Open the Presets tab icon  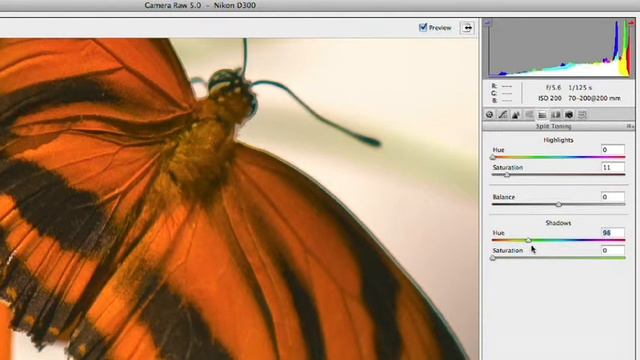582,115
